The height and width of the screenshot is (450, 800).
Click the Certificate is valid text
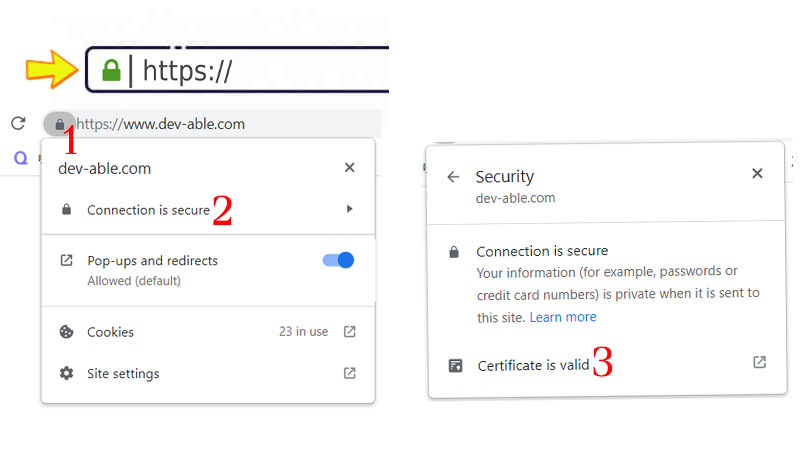tap(533, 366)
